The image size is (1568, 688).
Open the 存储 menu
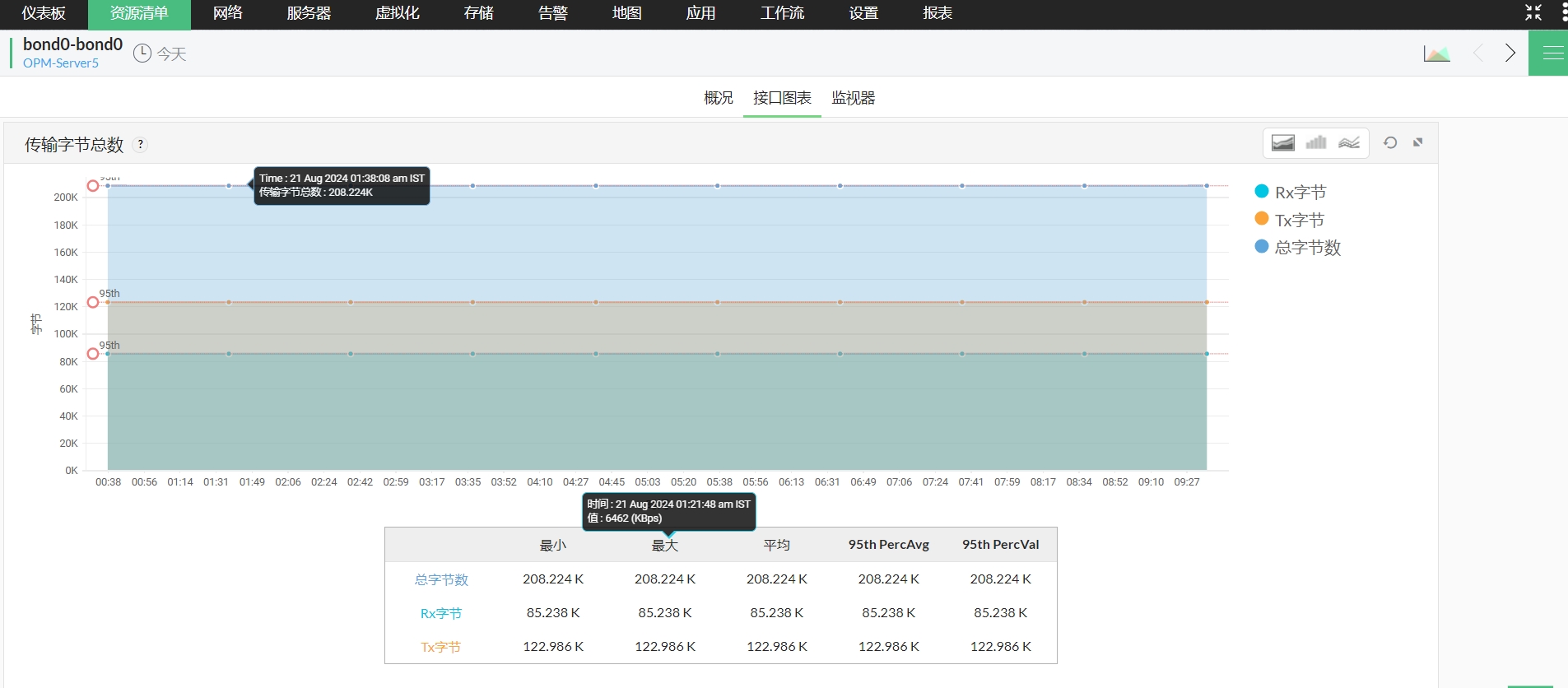(478, 13)
